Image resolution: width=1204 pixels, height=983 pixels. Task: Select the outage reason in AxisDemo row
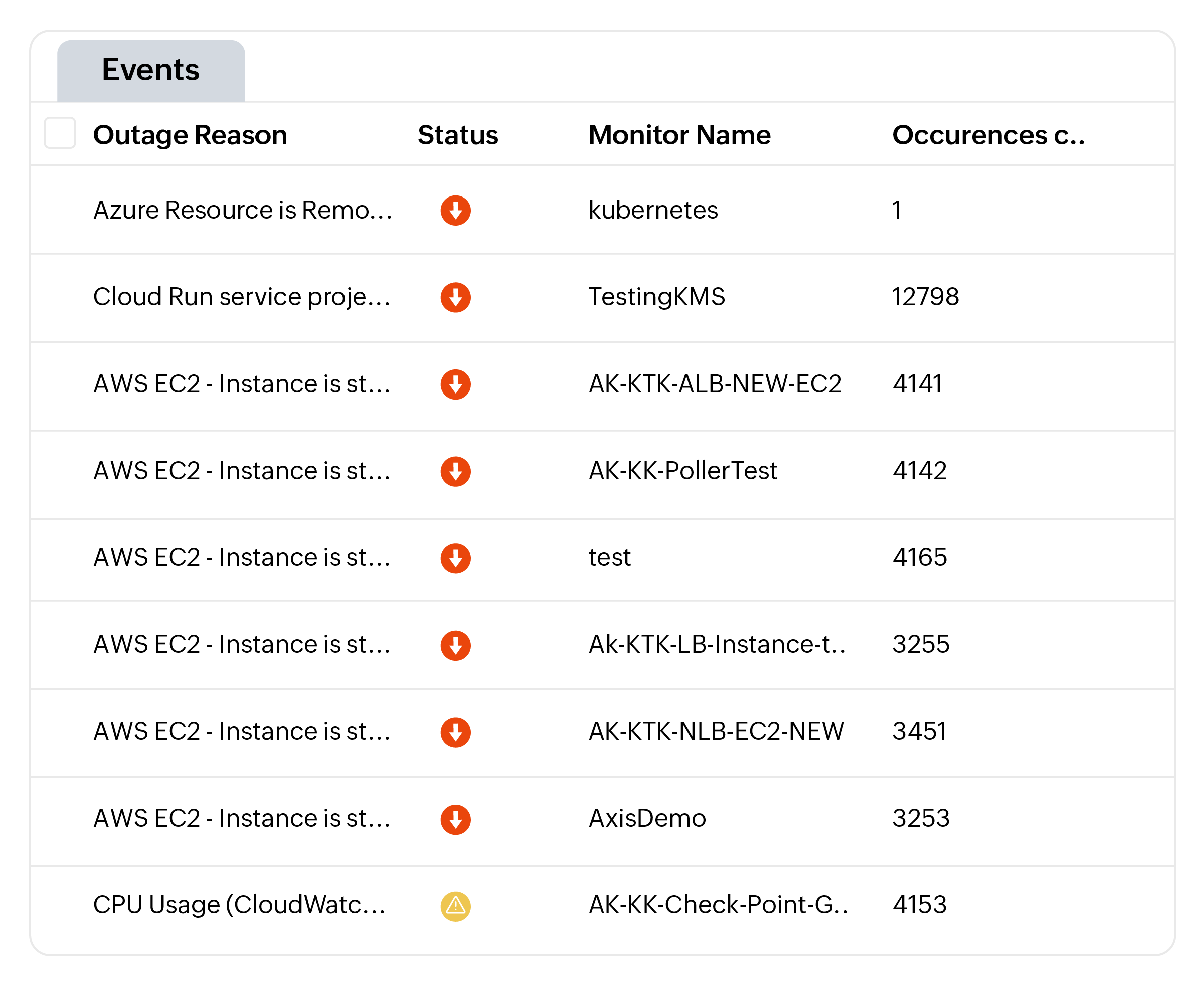242,818
